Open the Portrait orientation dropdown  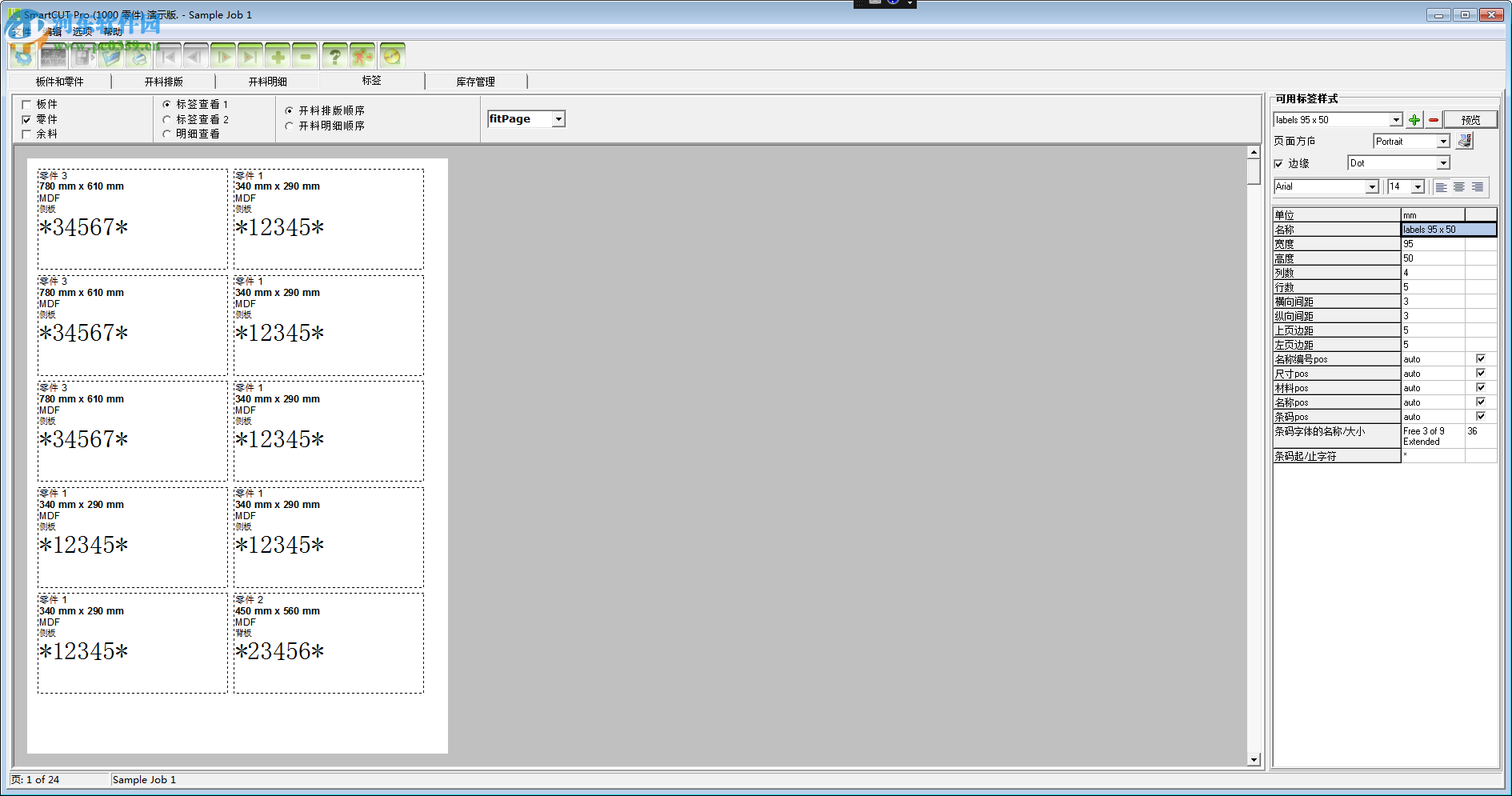coord(1443,142)
